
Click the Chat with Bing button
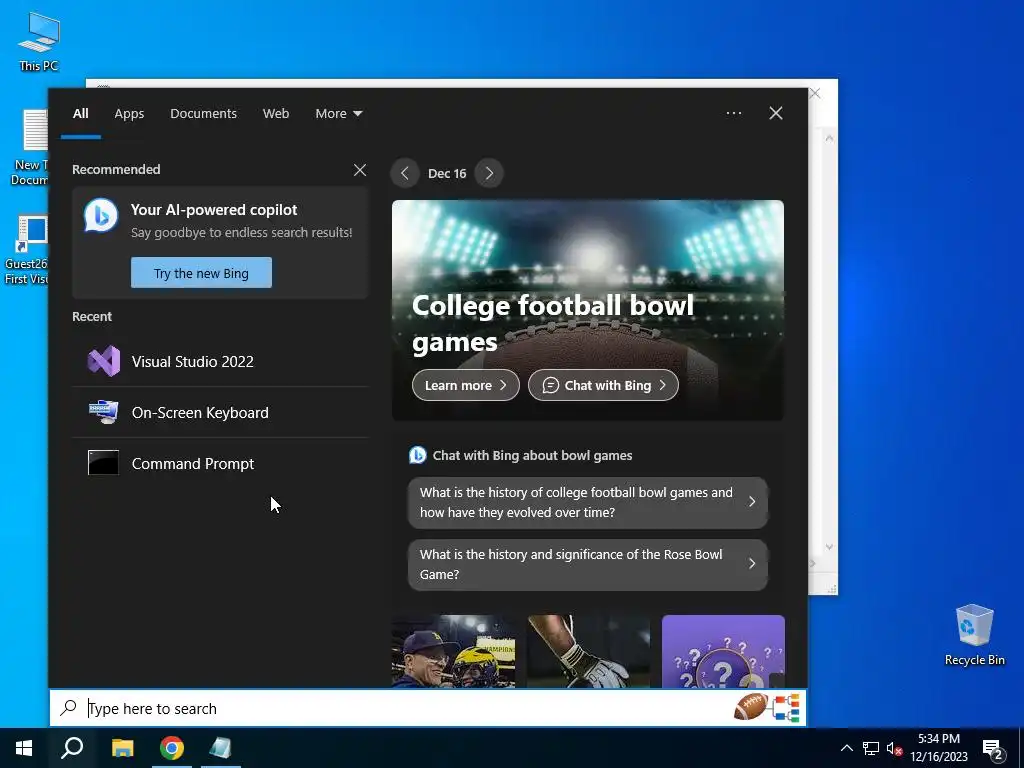click(603, 385)
